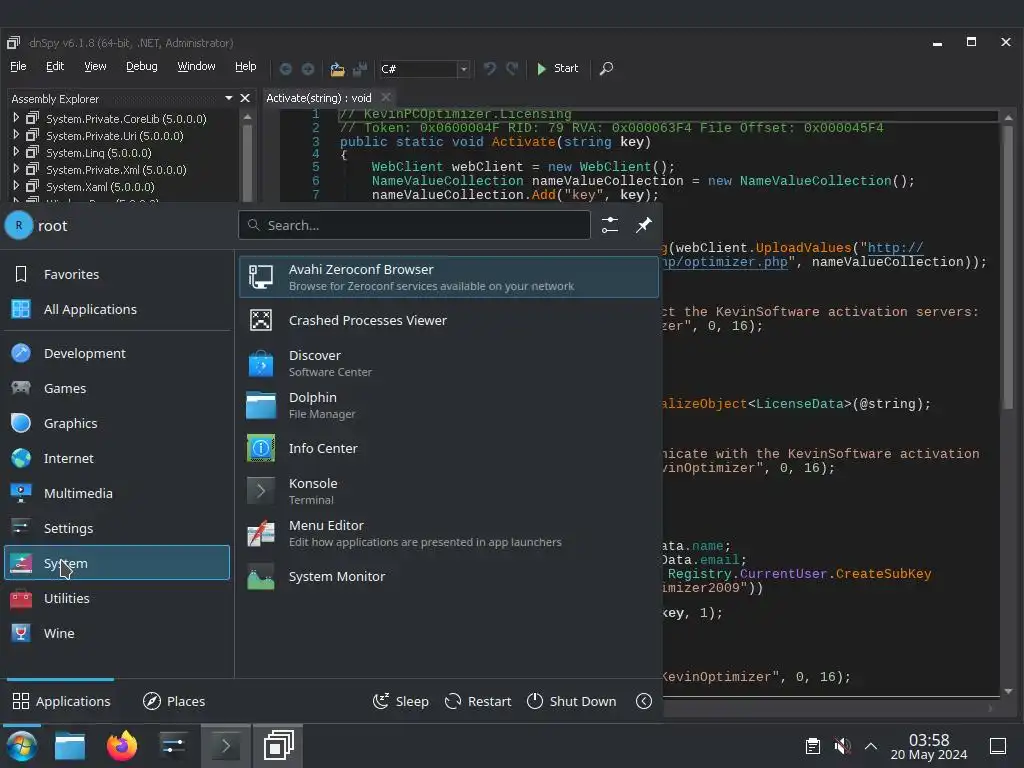This screenshot has width=1024, height=768.
Task: Select the Settings category
Action: [x=117, y=528]
